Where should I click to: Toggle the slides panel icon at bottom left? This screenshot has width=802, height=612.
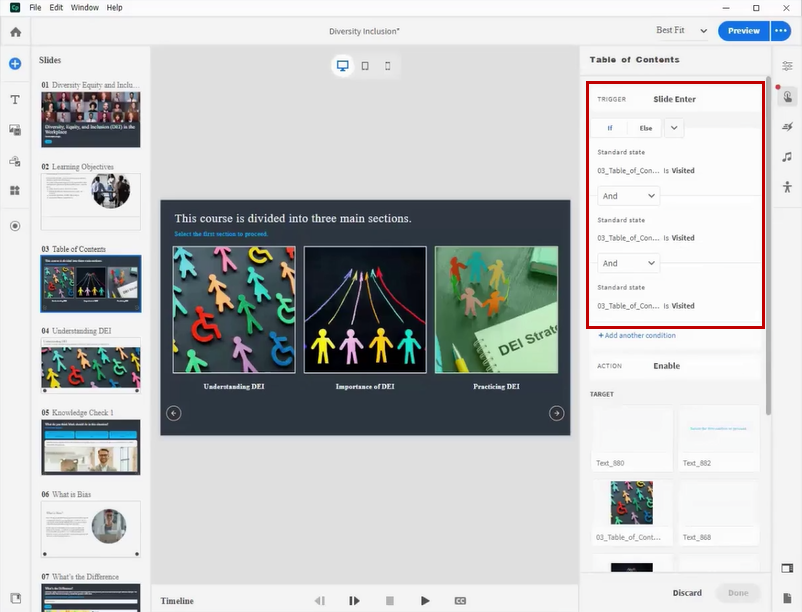(15, 598)
